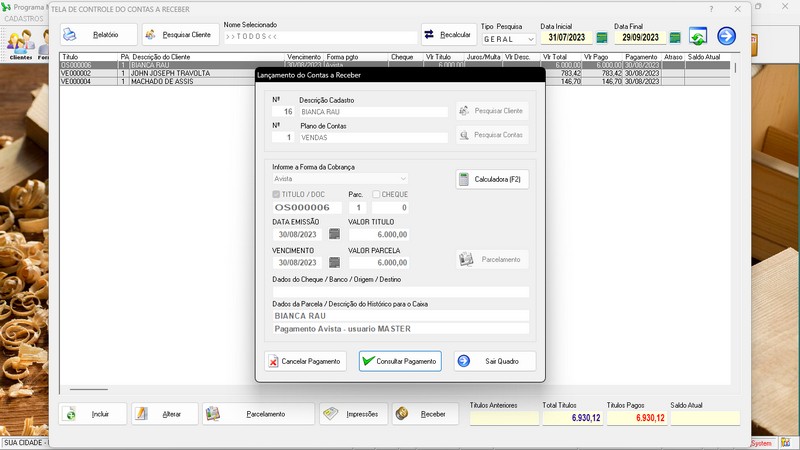This screenshot has height=450, width=800.
Task: Click the Valor Parcela input field
Action: click(x=378, y=263)
